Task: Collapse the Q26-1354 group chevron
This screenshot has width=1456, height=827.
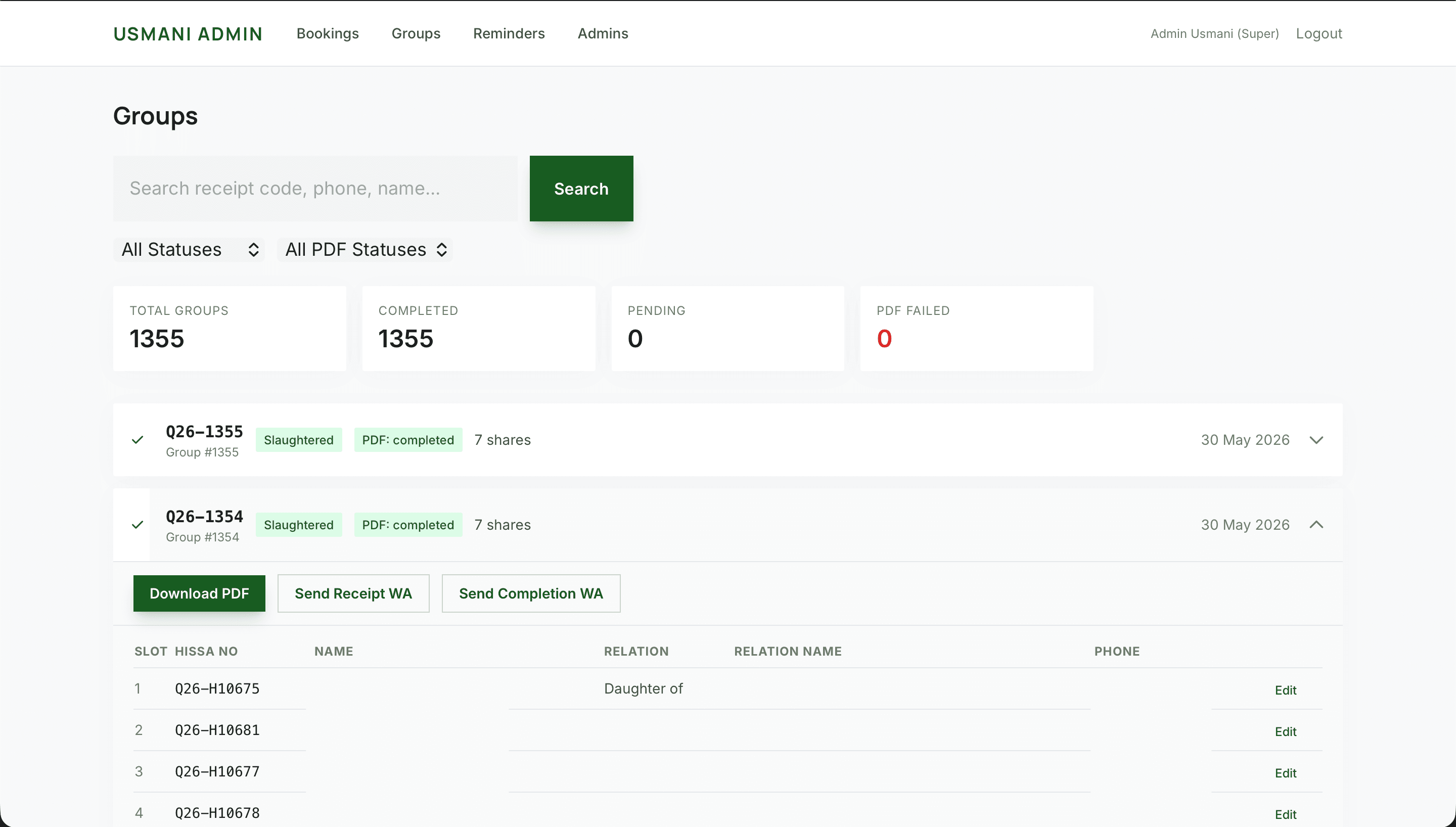Action: (x=1316, y=524)
